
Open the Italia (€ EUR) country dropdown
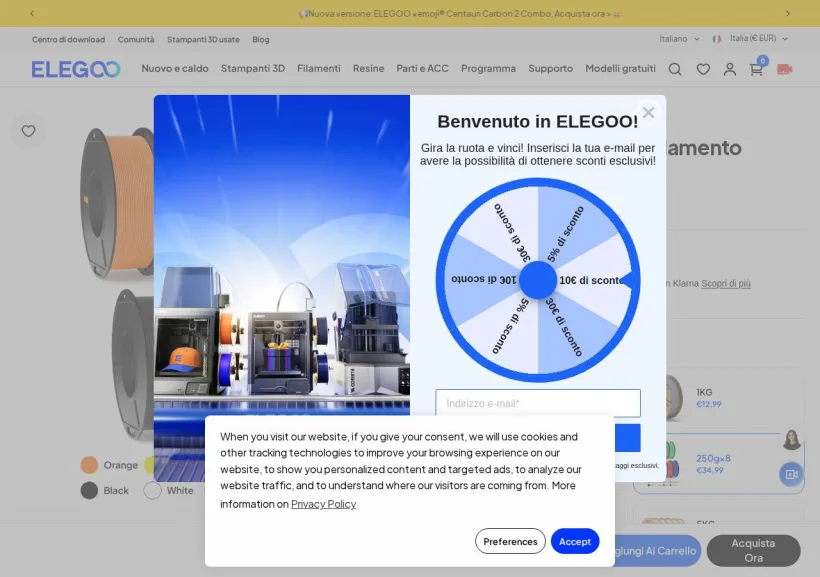pyautogui.click(x=750, y=39)
